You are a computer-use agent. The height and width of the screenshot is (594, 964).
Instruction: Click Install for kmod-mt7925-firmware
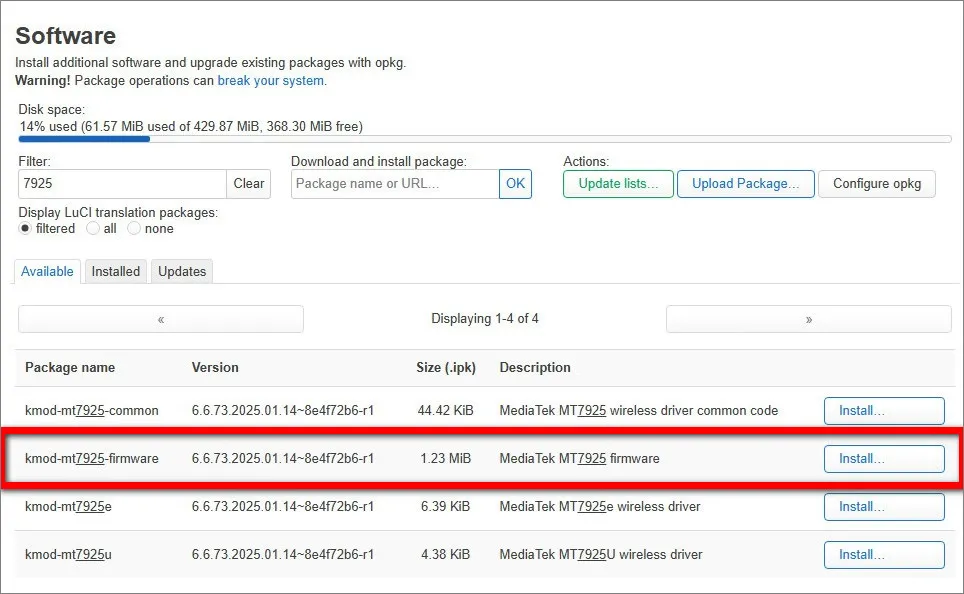pos(884,459)
